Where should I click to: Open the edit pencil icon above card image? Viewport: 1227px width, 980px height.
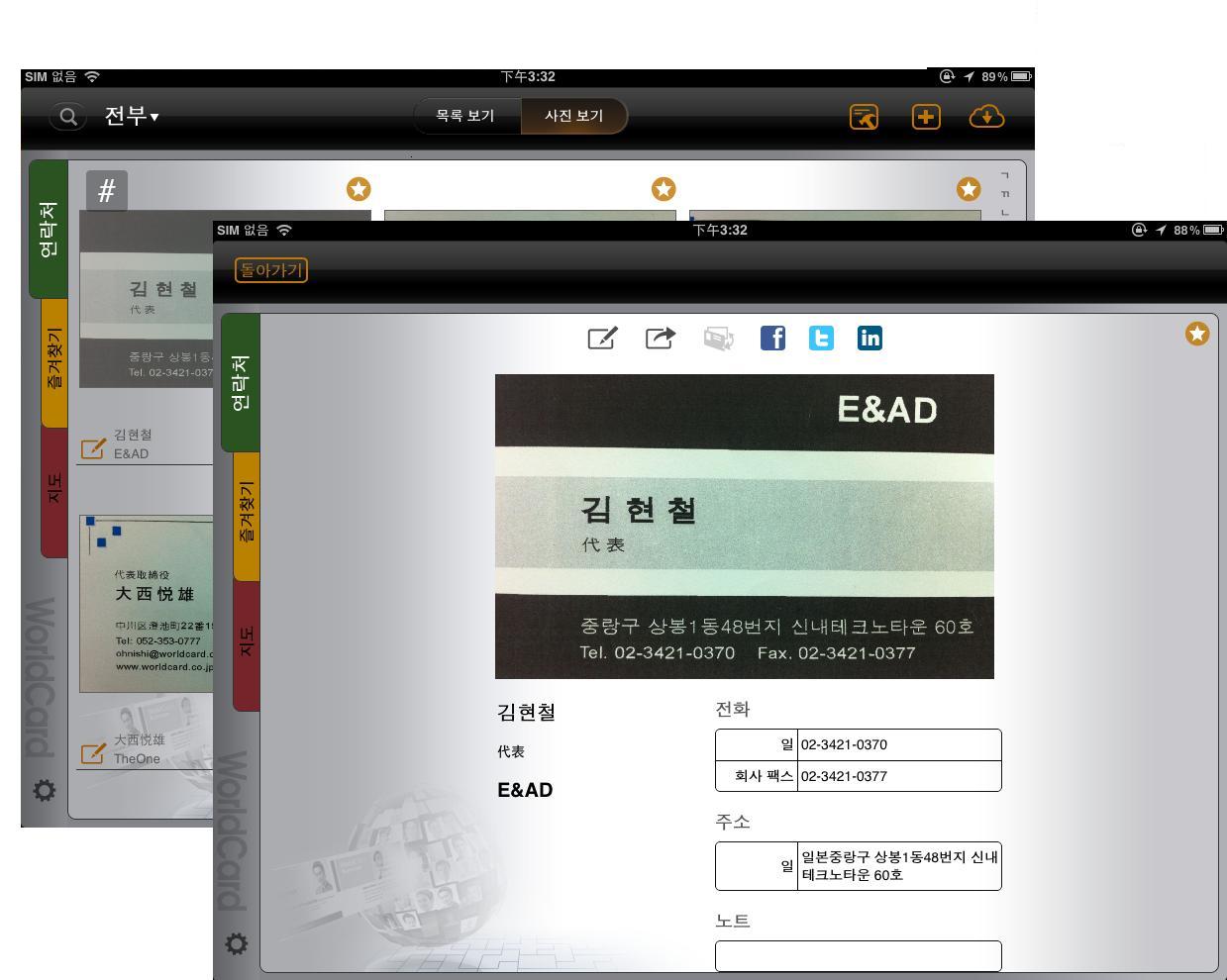[602, 339]
